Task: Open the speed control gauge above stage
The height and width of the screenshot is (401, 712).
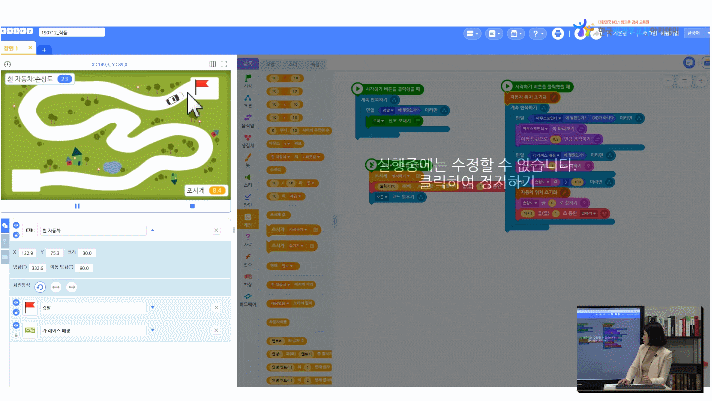Action: click(7, 64)
